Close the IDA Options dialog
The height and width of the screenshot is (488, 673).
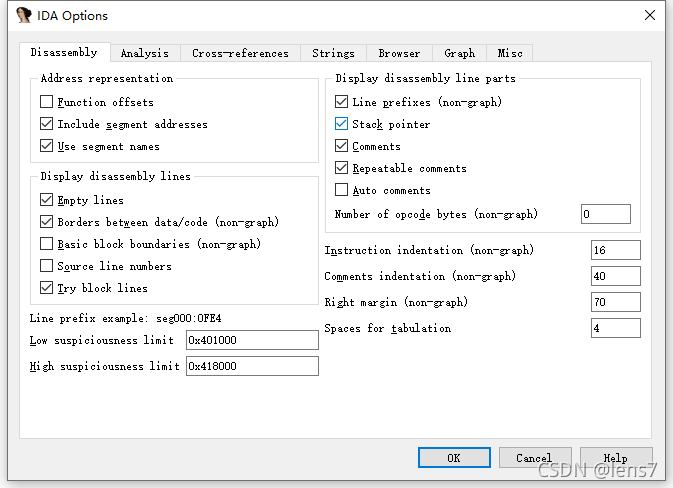(x=650, y=15)
